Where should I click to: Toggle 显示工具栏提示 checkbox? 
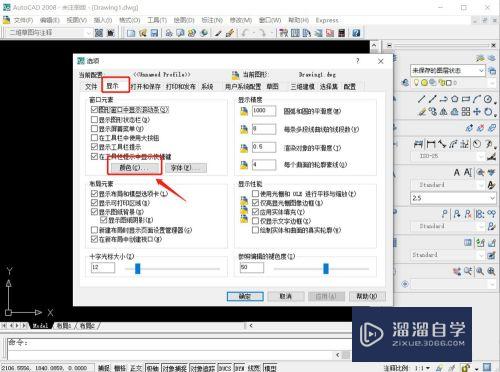pos(94,147)
